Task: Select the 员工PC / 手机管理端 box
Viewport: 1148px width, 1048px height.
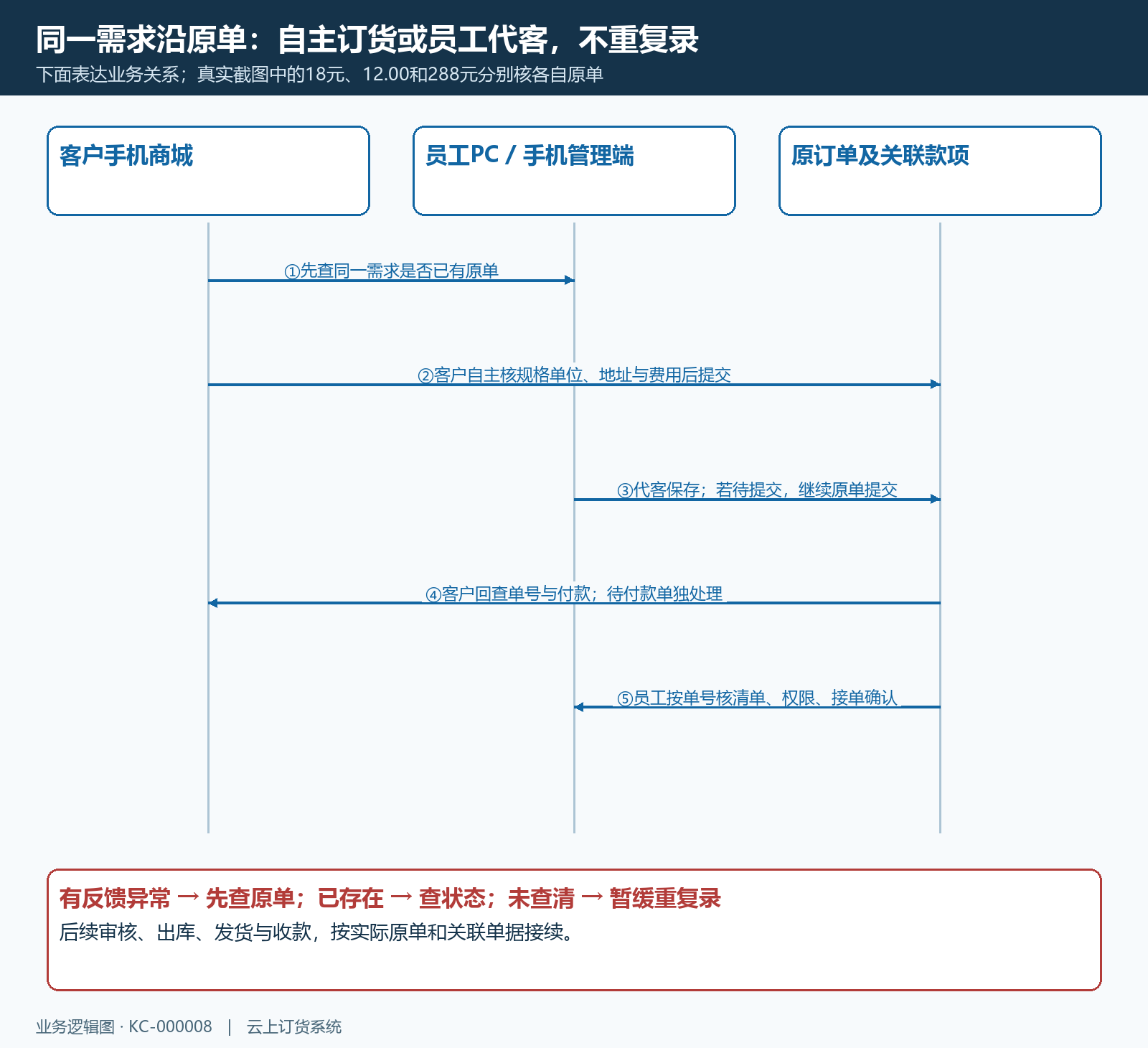Action: pyautogui.click(x=574, y=171)
